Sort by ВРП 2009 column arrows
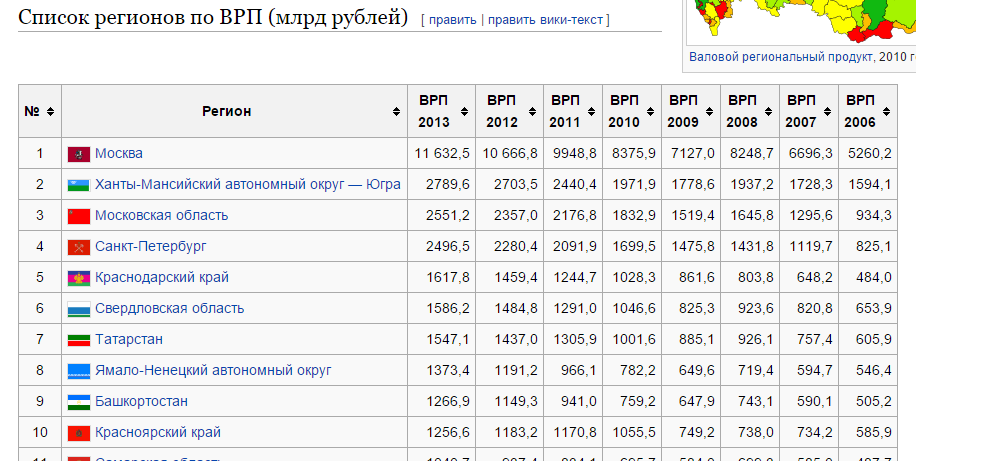 tap(709, 112)
